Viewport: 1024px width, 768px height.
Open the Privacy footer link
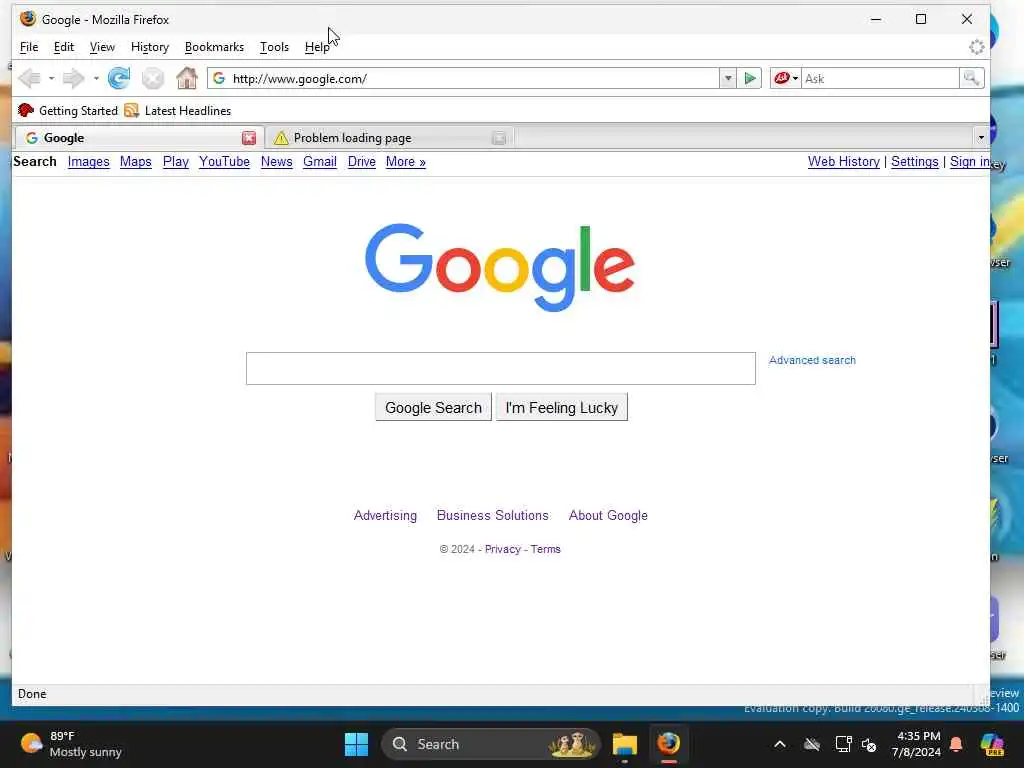click(502, 549)
